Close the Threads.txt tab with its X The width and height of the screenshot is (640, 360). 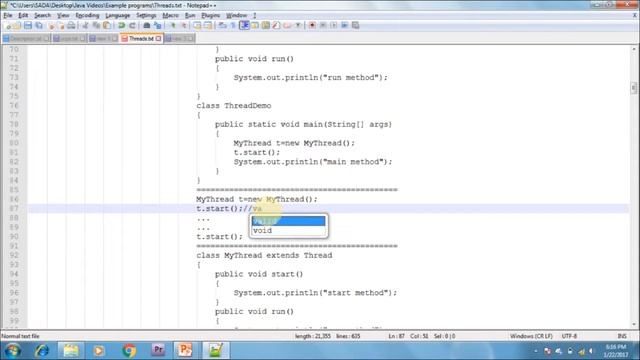(x=158, y=38)
